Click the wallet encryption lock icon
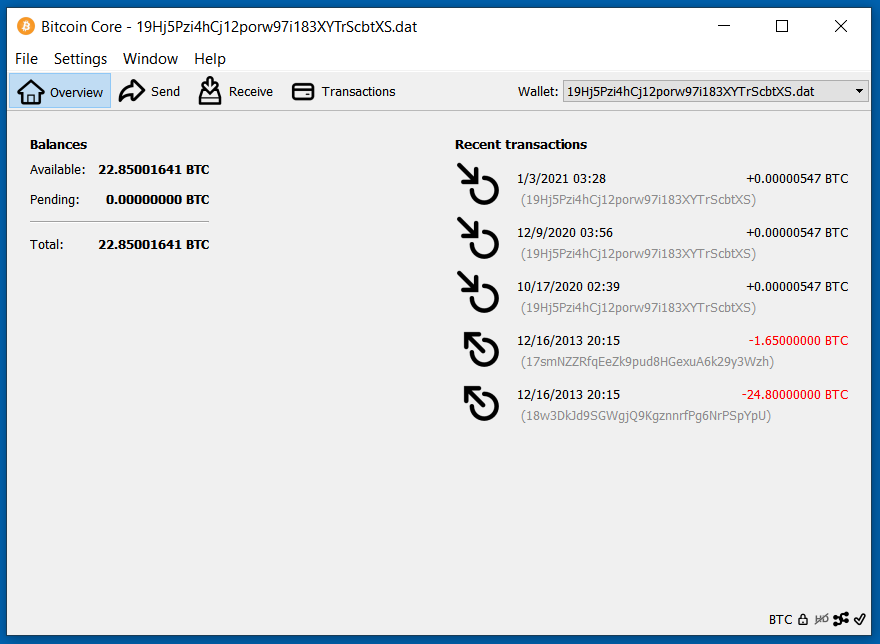 pos(802,620)
